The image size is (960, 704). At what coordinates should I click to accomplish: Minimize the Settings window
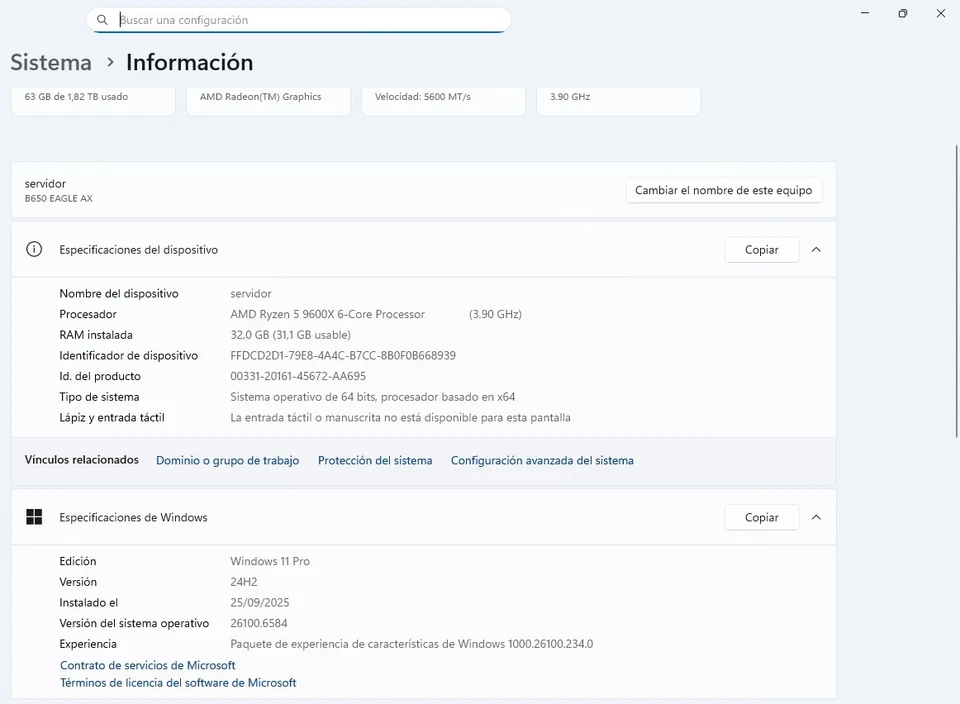click(864, 14)
